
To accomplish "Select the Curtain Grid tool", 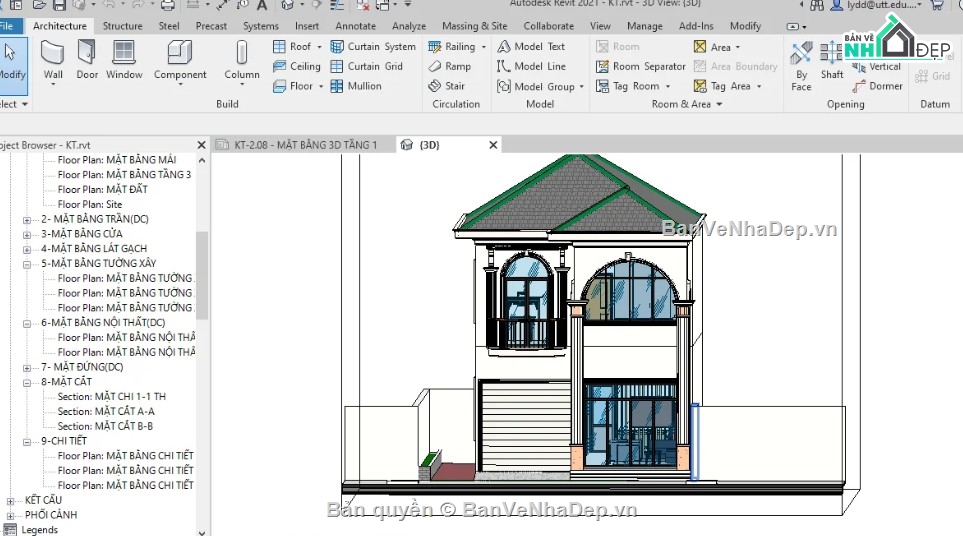I will tap(367, 66).
